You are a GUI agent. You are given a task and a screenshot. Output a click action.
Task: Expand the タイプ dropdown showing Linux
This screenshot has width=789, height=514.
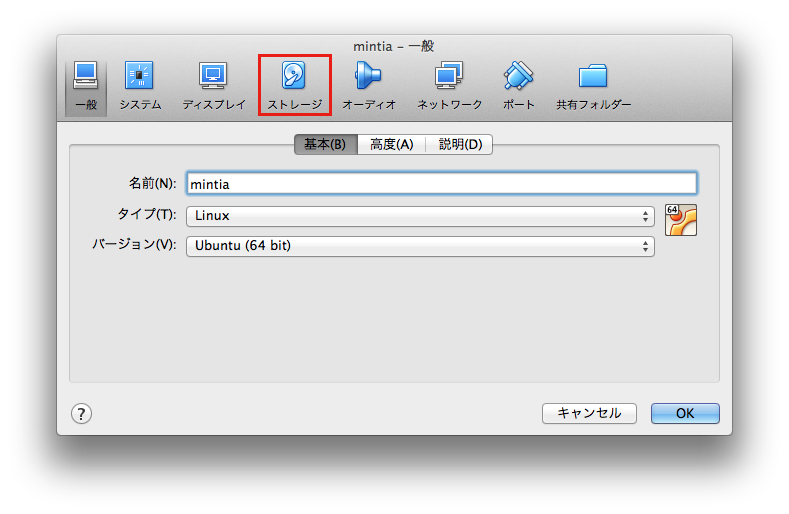pos(420,215)
